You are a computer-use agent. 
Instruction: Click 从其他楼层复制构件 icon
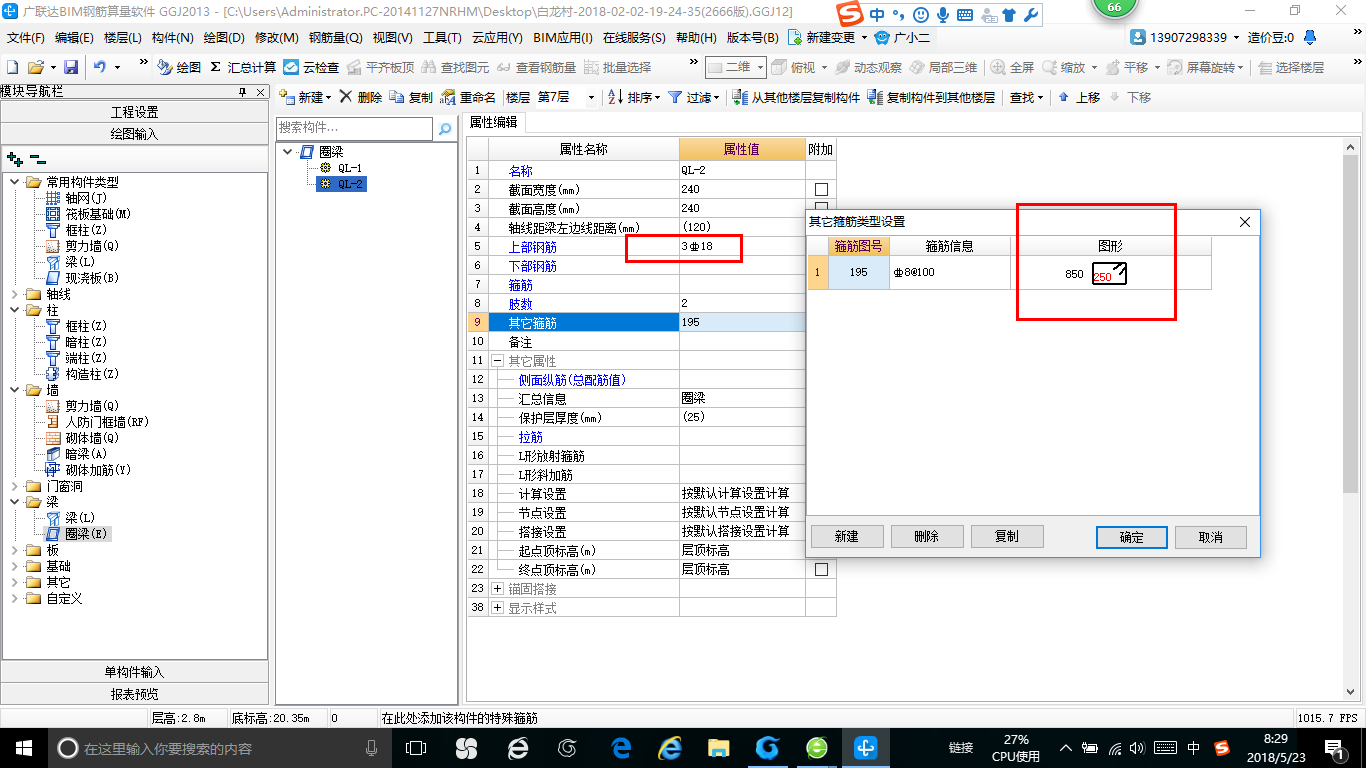point(740,97)
